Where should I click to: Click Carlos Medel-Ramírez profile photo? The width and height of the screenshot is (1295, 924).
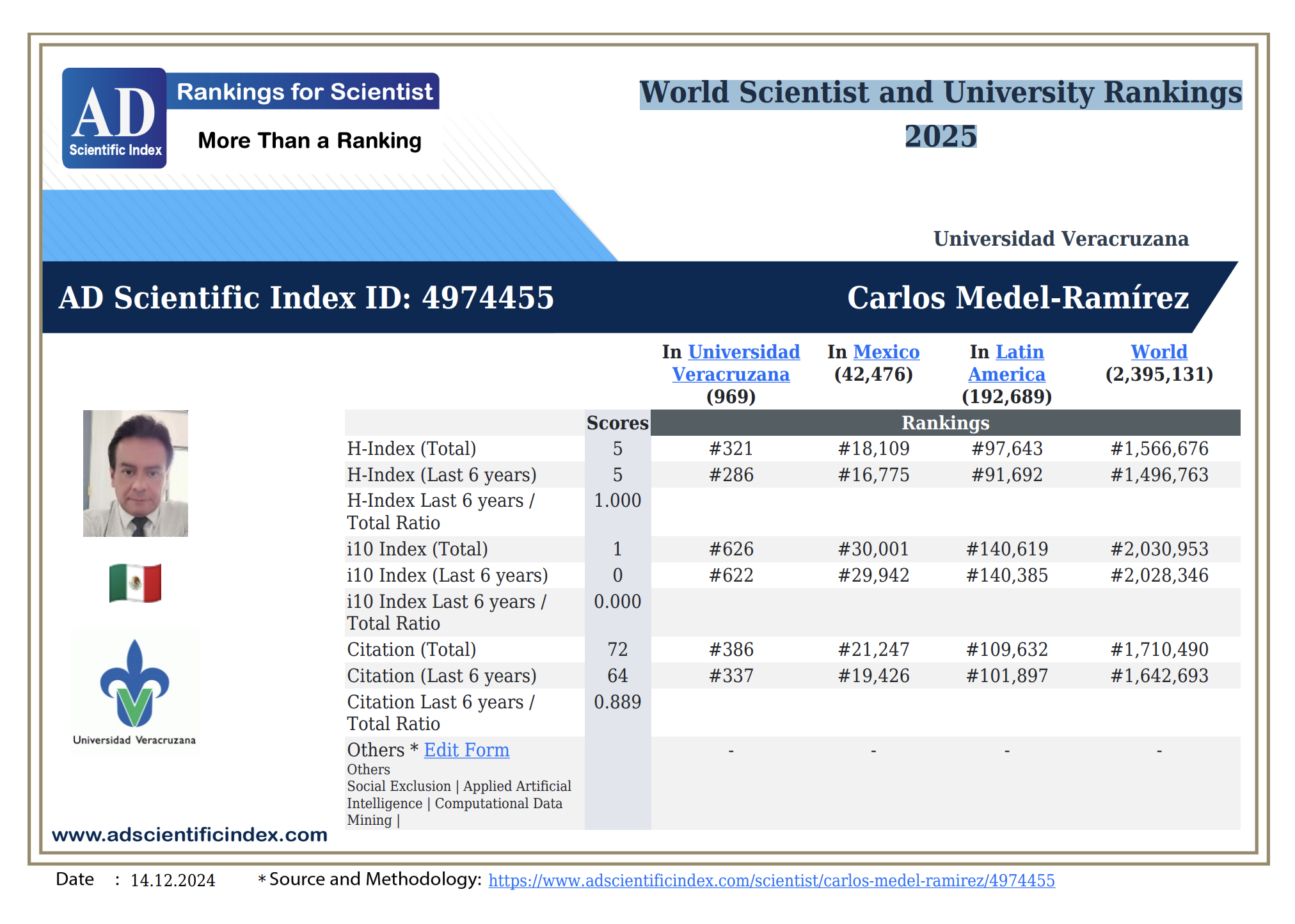[x=136, y=473]
